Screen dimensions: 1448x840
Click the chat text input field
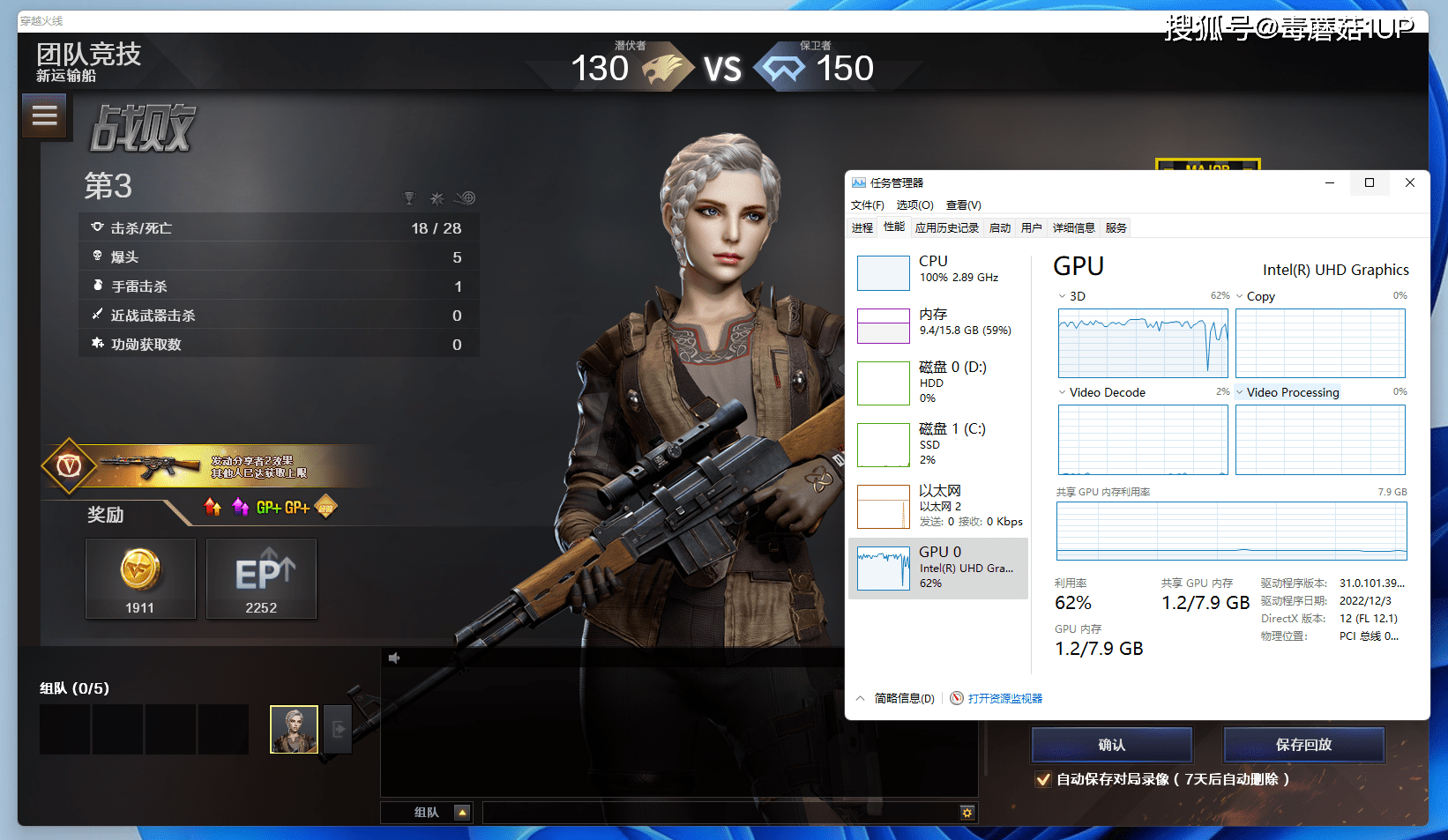720,813
